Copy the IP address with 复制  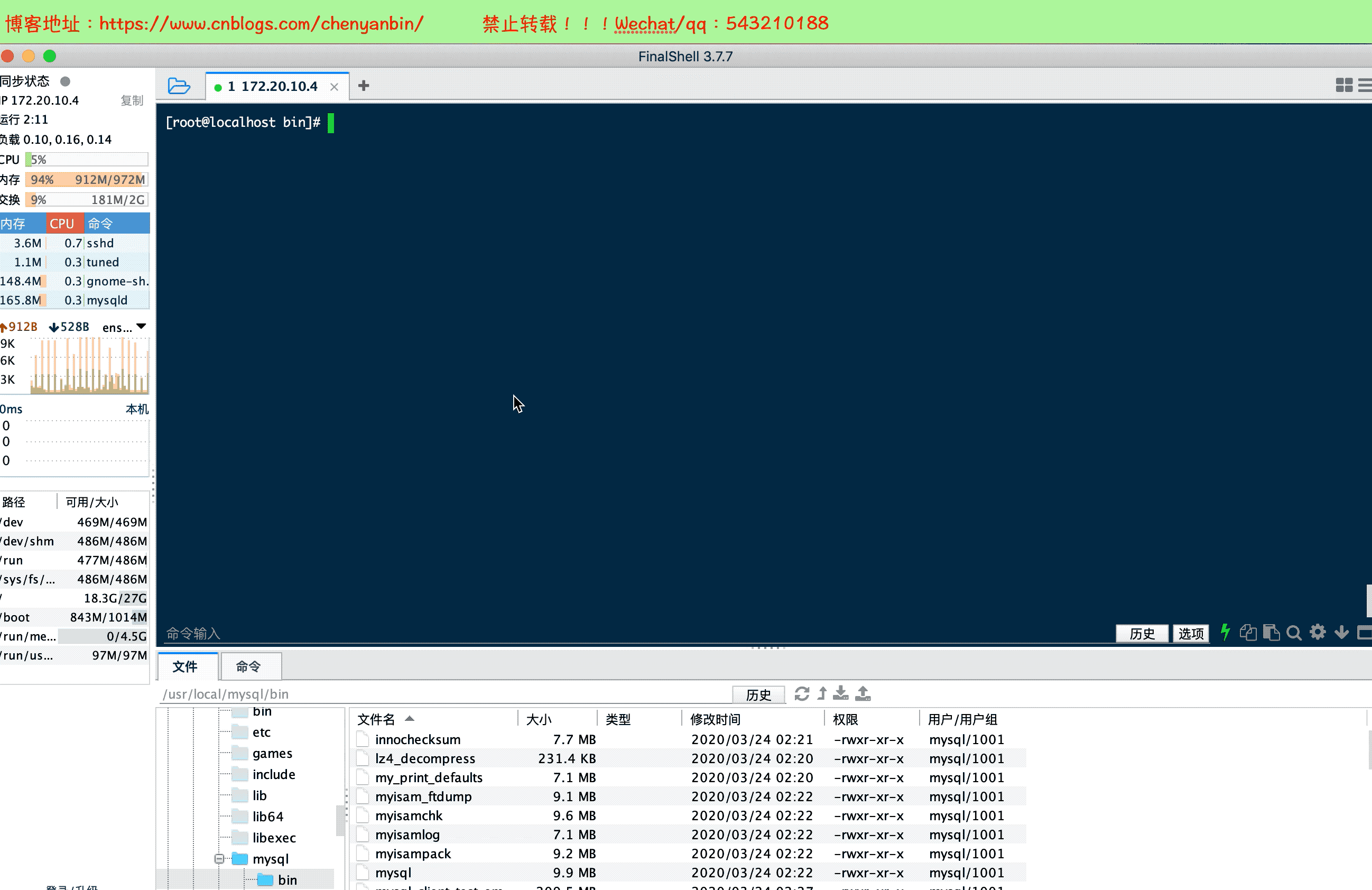(x=132, y=100)
